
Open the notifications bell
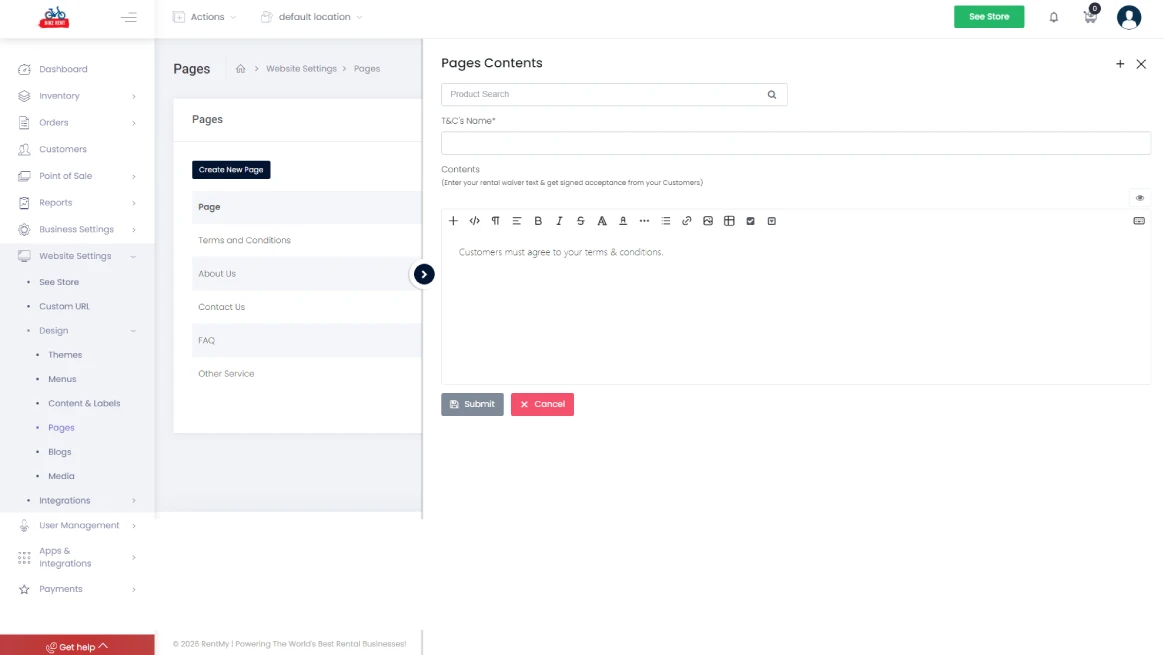[1053, 17]
